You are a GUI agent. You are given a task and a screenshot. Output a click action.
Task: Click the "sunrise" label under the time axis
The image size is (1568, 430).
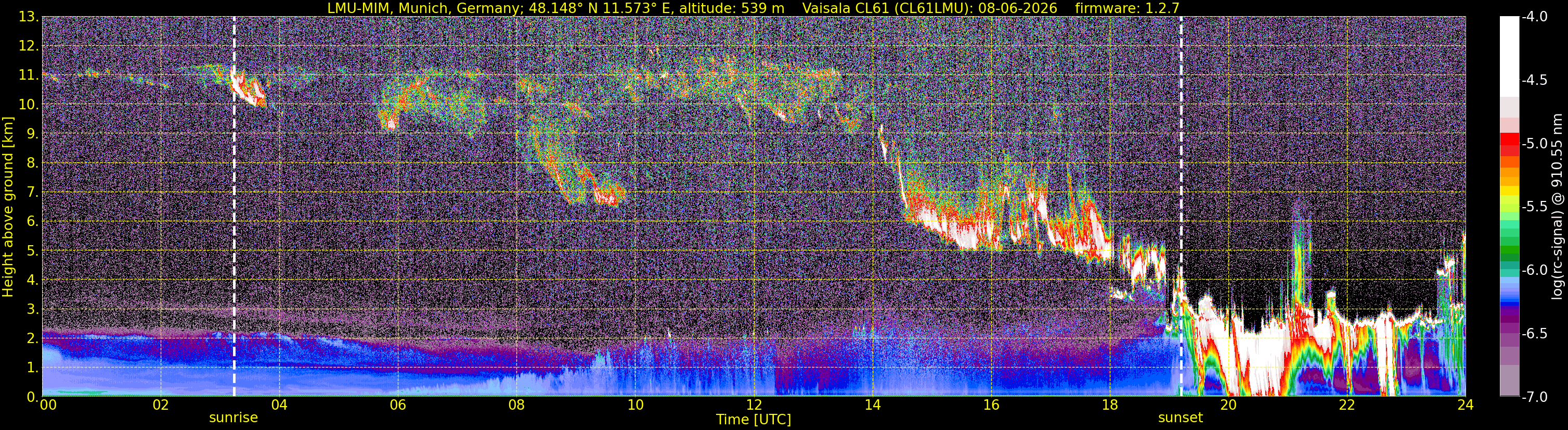(233, 418)
